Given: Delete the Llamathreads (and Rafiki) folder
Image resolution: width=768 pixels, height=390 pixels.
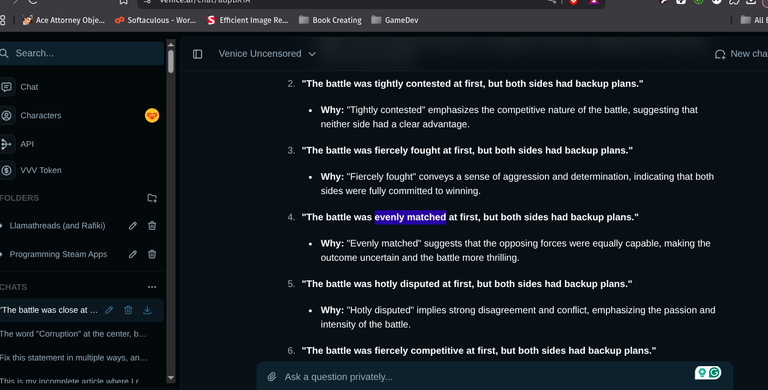Looking at the screenshot, I should (x=152, y=226).
